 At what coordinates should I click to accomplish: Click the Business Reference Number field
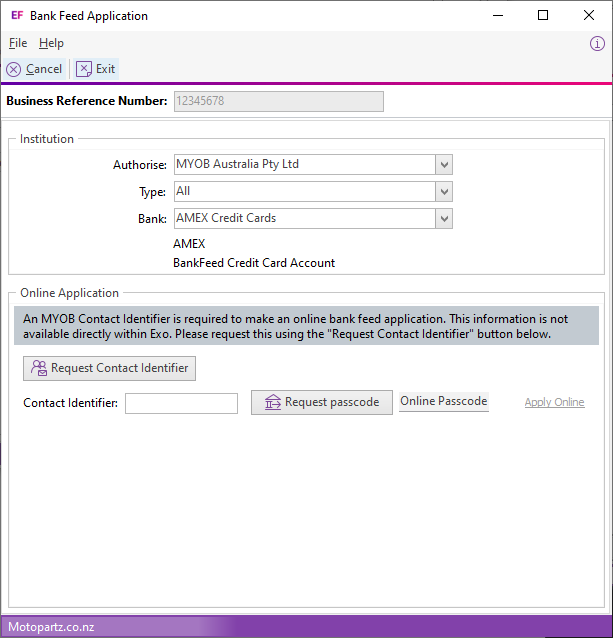[x=279, y=101]
